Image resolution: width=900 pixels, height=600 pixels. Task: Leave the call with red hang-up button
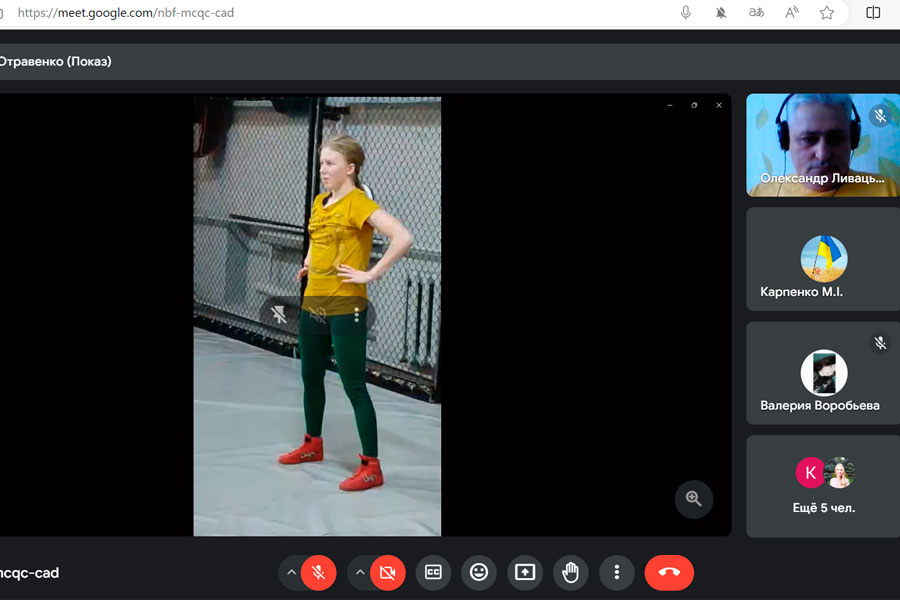pyautogui.click(x=669, y=573)
